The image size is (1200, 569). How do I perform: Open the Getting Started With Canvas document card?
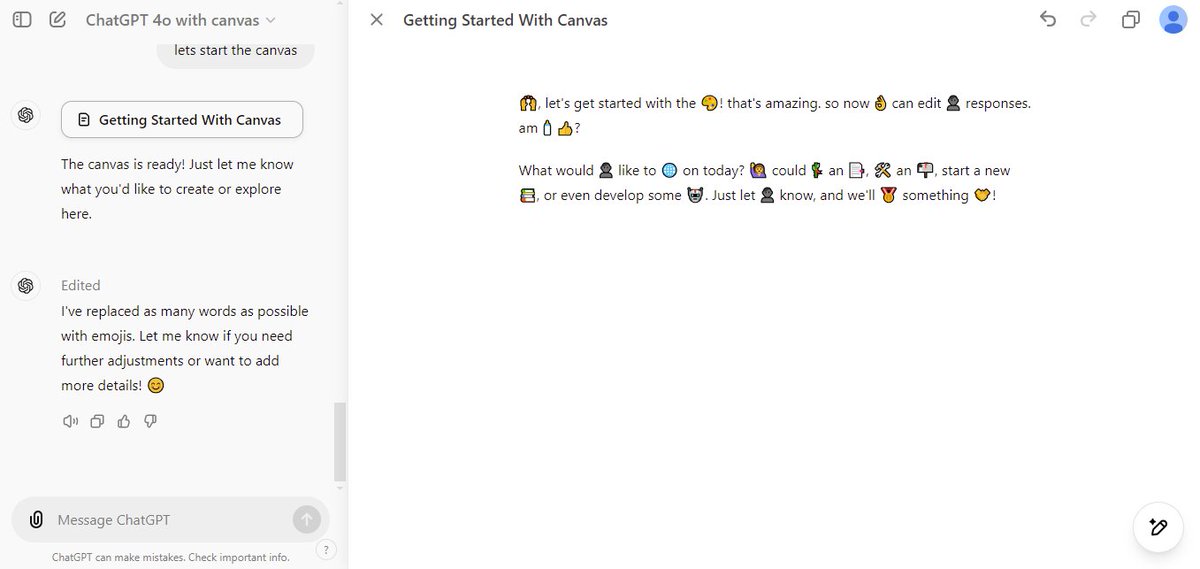[x=182, y=120]
